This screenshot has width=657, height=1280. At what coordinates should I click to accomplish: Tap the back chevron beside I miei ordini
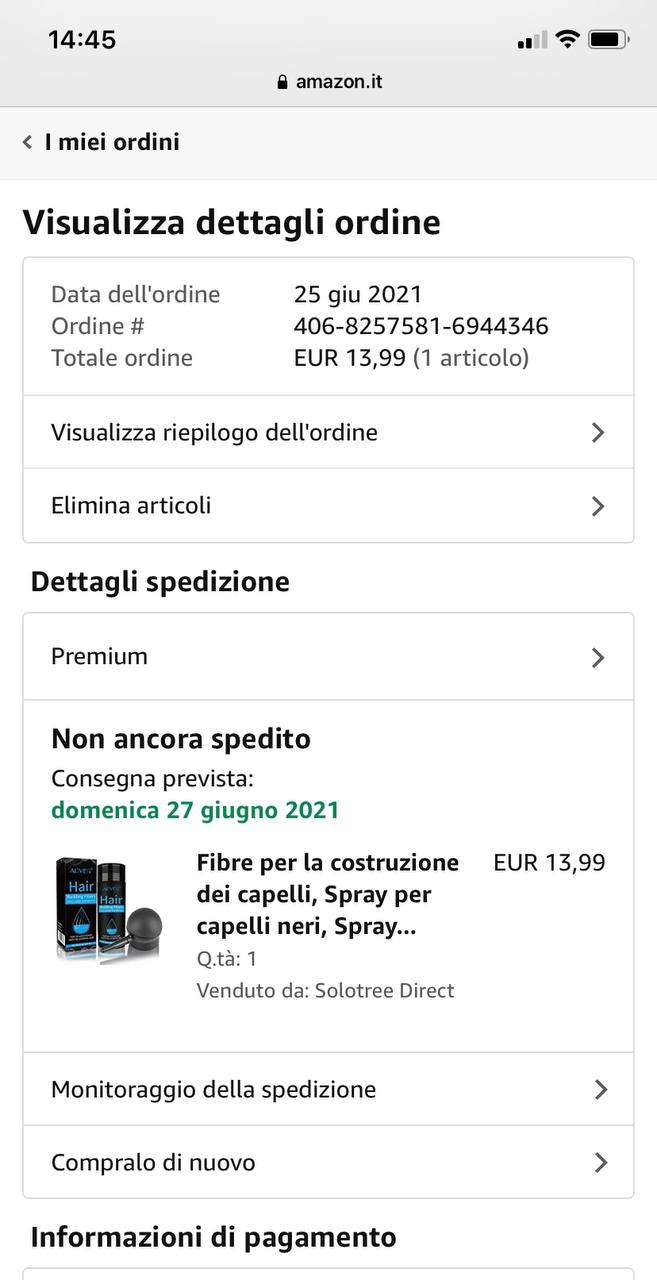[27, 142]
